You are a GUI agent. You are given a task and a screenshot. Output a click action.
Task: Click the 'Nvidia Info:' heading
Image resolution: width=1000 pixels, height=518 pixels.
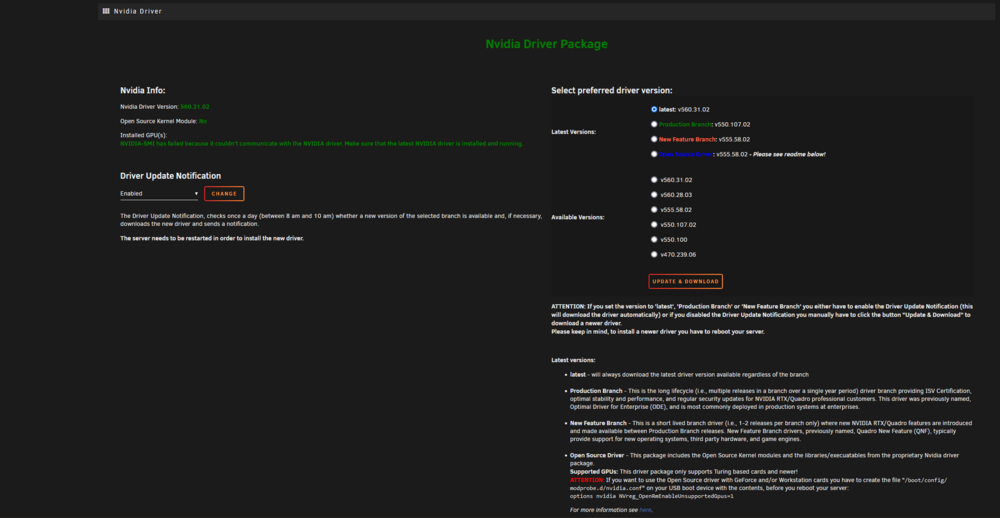143,91
